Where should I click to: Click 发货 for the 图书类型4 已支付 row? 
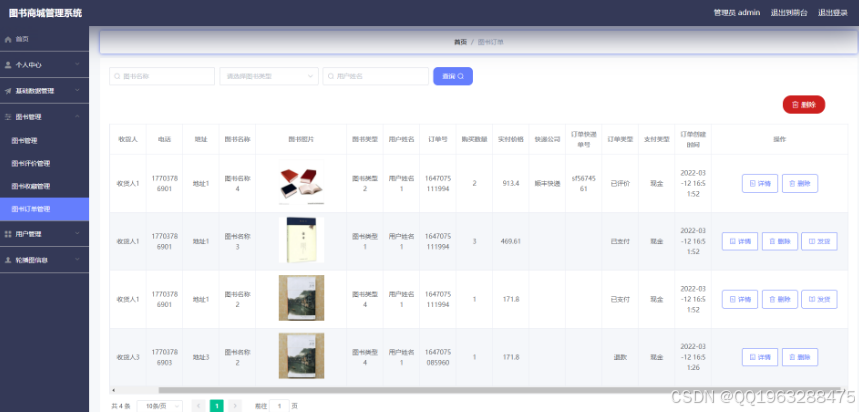(820, 299)
